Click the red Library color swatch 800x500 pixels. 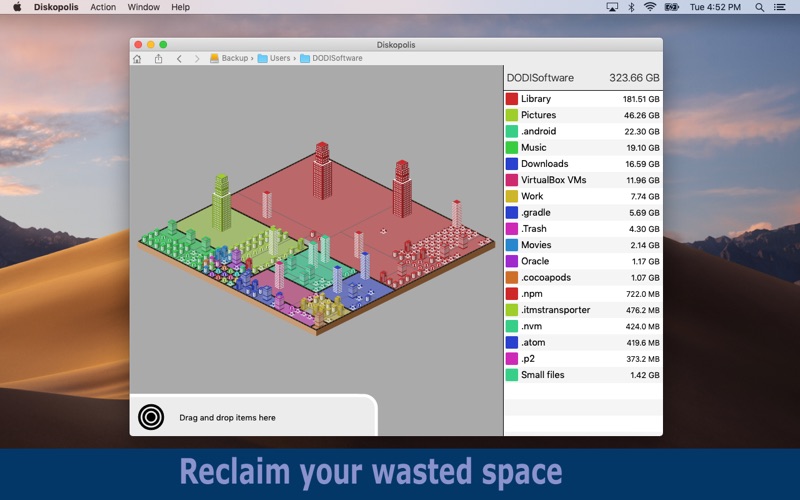(512, 99)
